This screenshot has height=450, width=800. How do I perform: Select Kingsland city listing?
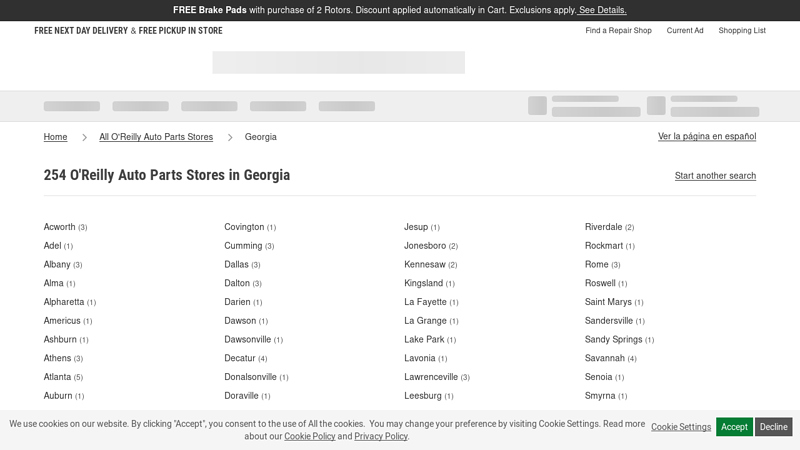(x=430, y=283)
